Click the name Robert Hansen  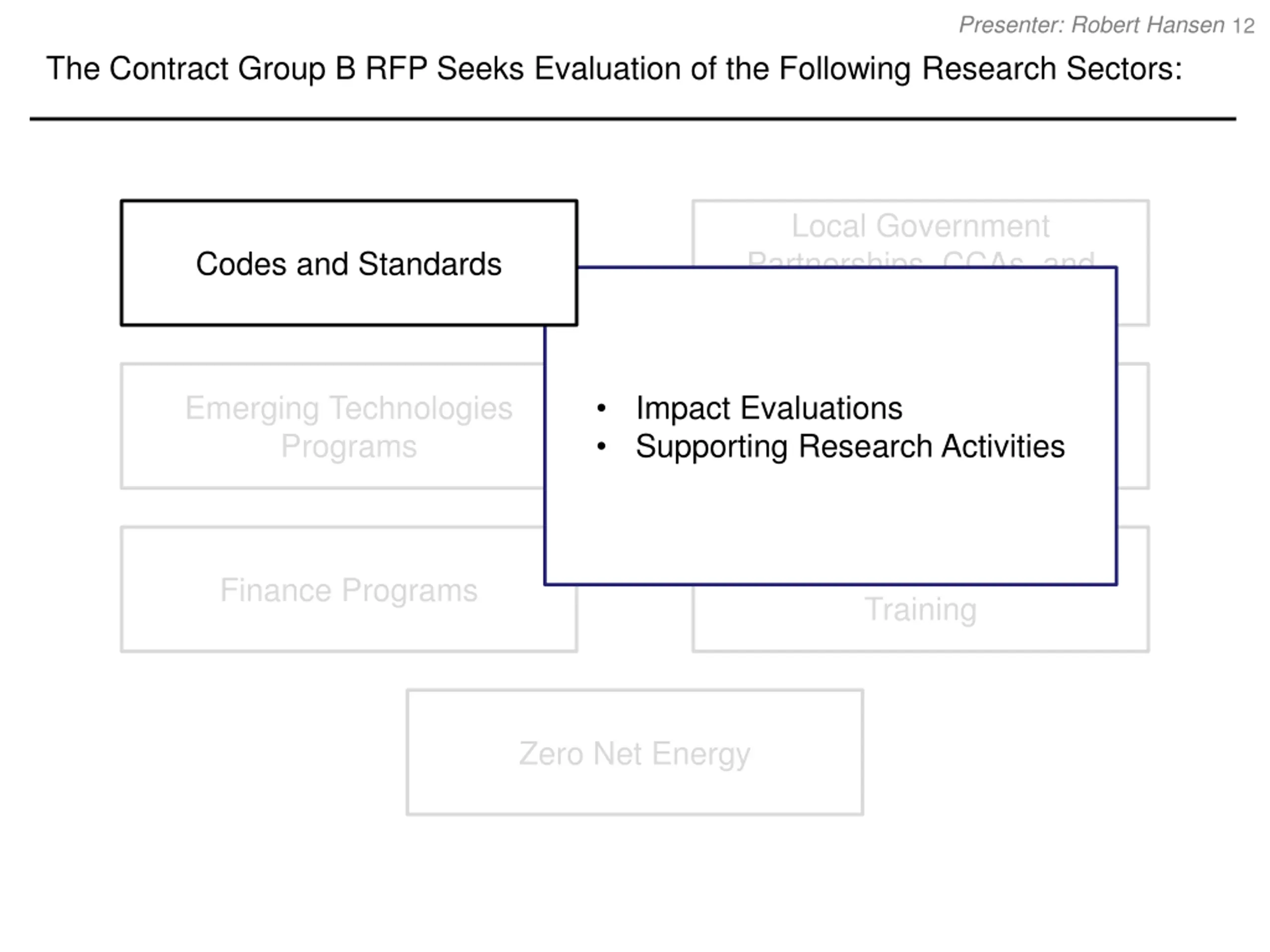(1147, 25)
